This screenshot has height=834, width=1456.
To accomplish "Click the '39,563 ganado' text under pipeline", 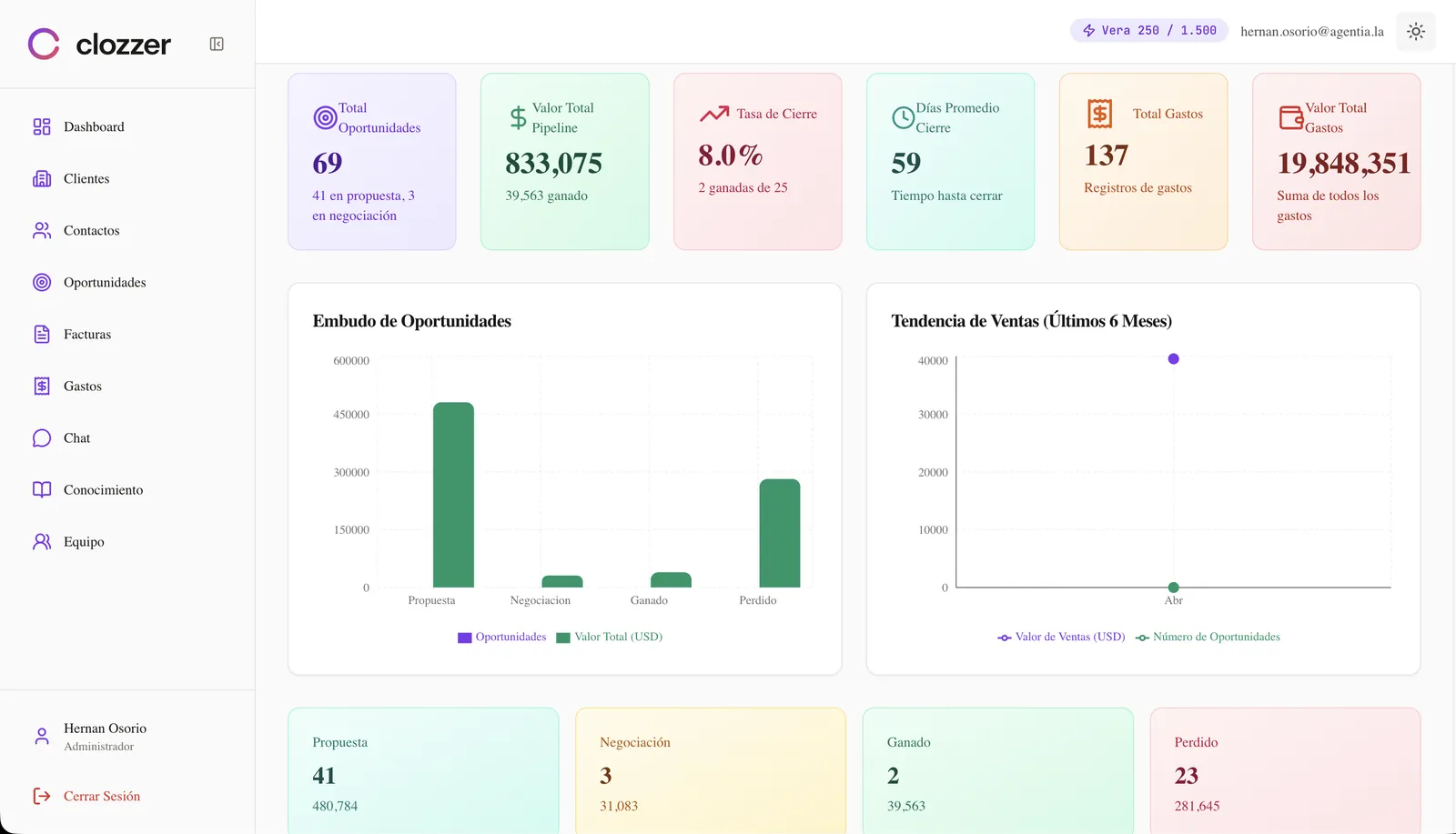I will pyautogui.click(x=546, y=196).
